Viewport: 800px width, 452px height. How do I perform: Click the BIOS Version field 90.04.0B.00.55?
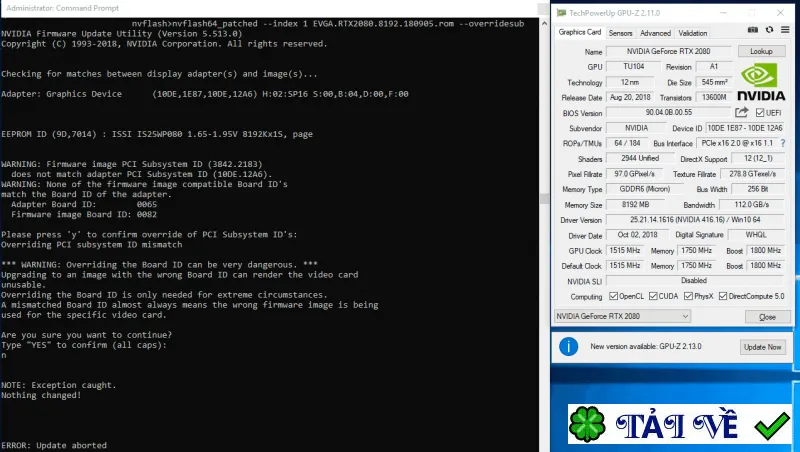[x=668, y=112]
